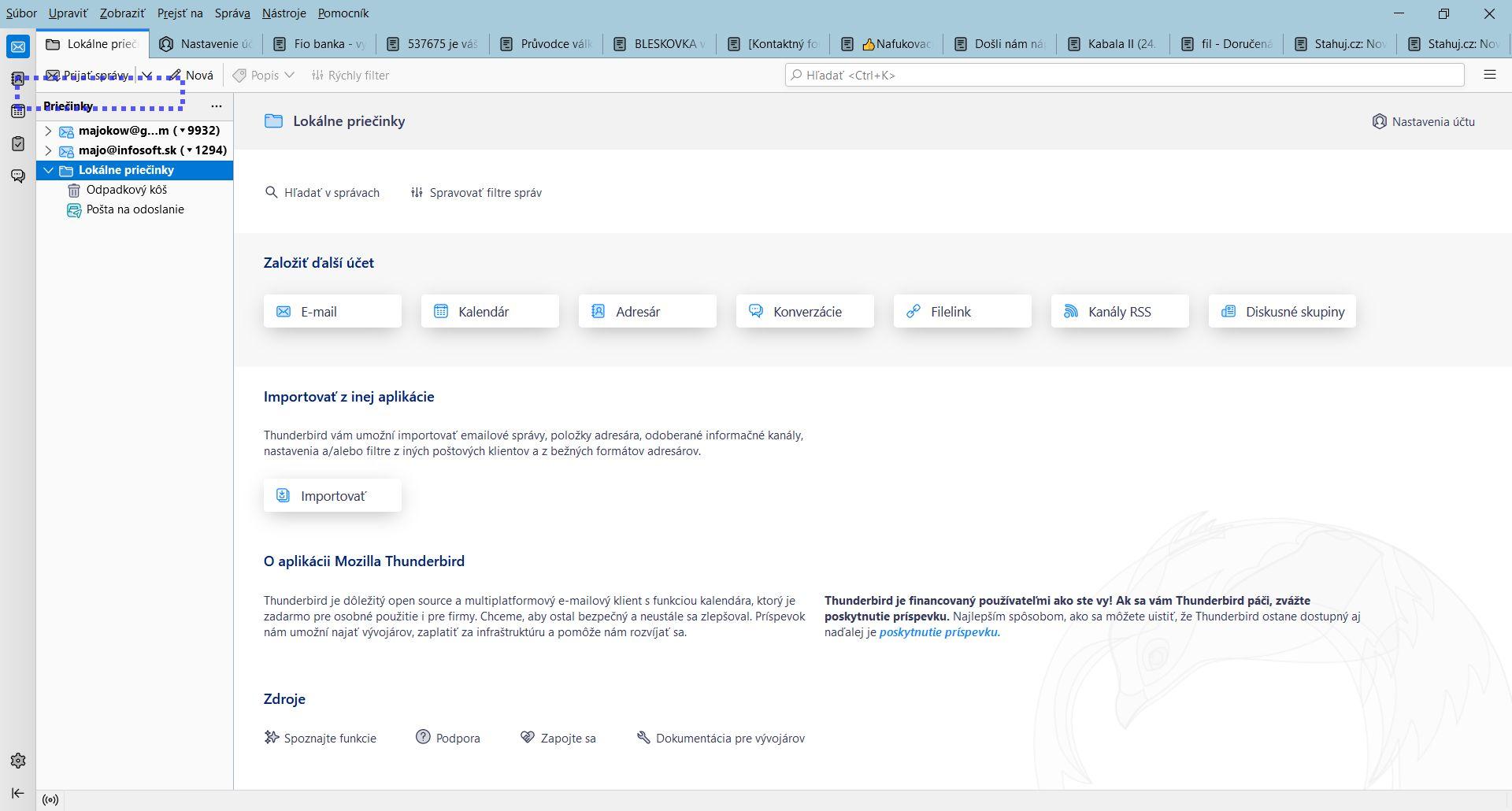1512x811 pixels.
Task: Open Podpora support link
Action: (x=448, y=738)
